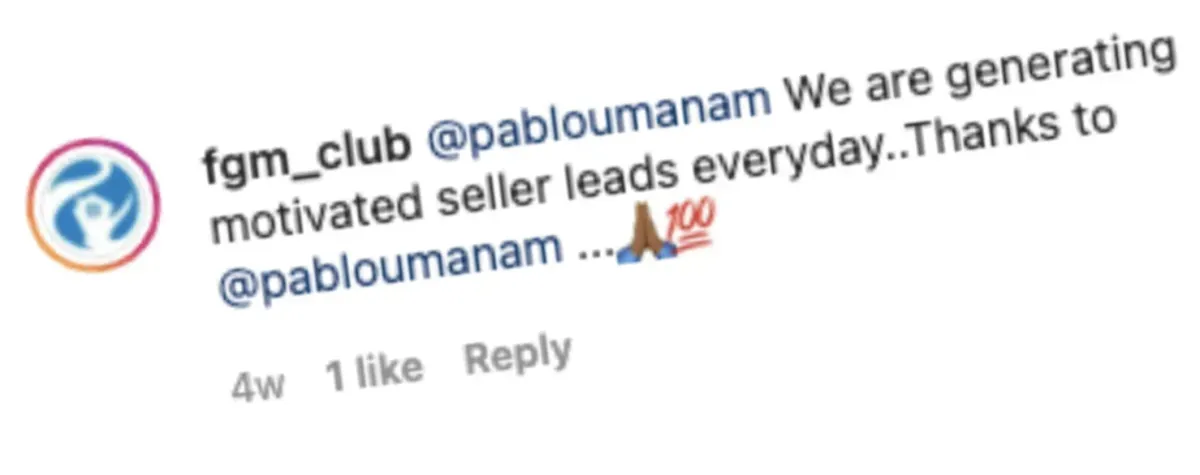Click the gradient story ring around avatar
The height and width of the screenshot is (475, 1200).
pos(92,205)
